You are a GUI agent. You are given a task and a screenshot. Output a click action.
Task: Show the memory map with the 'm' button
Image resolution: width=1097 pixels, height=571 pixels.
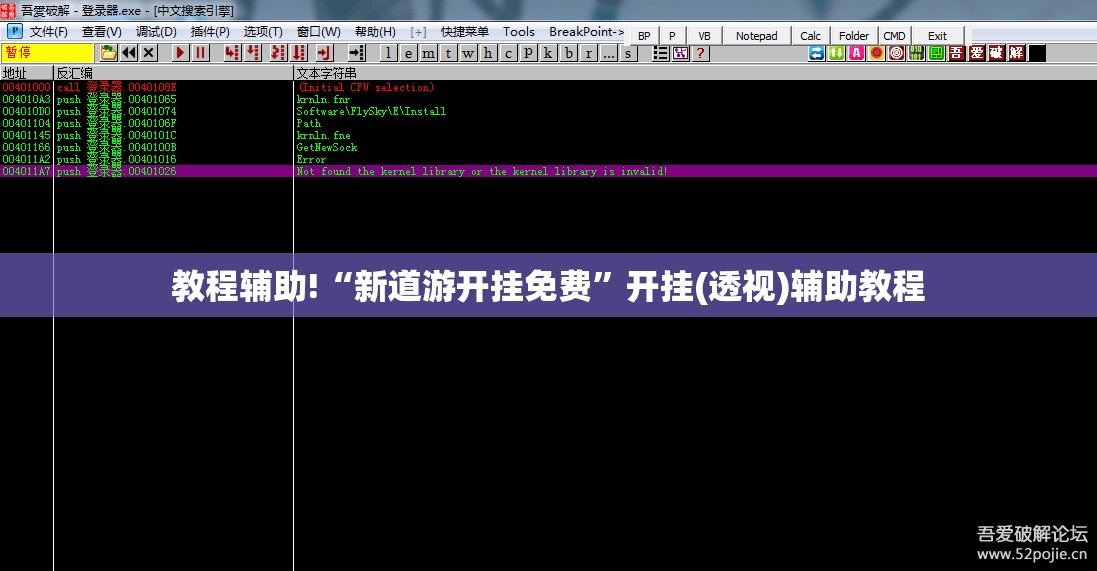coord(429,53)
